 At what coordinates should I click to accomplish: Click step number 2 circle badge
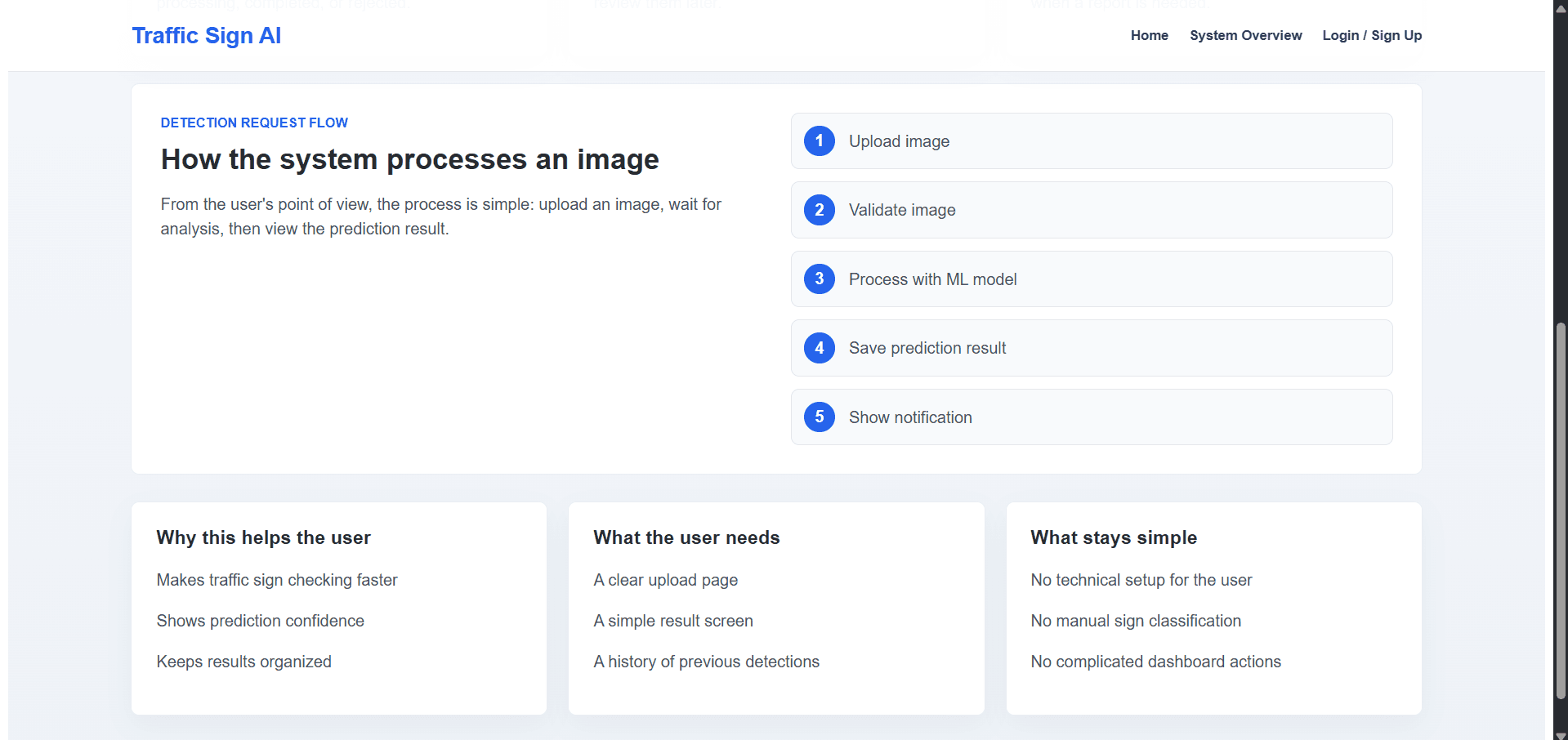point(820,210)
